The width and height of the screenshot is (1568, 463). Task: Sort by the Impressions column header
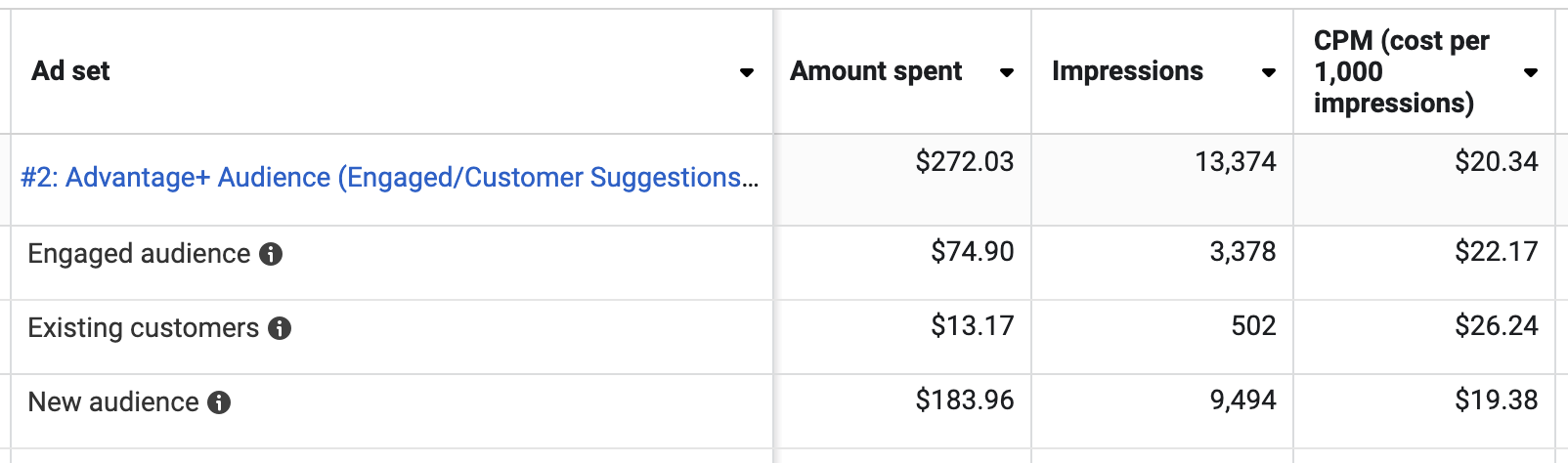pos(1127,71)
